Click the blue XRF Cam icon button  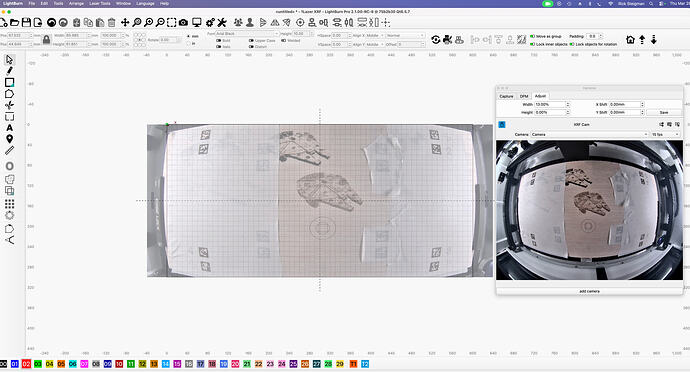pos(502,125)
